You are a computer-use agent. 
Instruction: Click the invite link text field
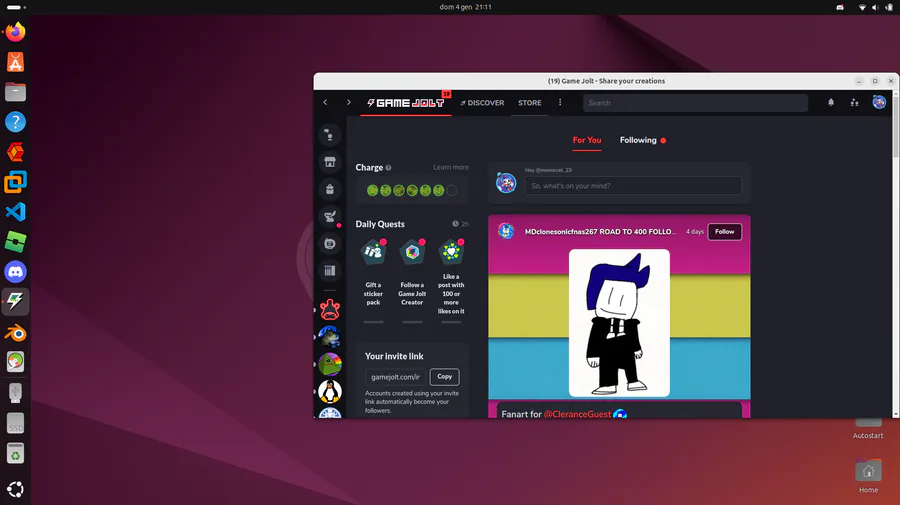tap(395, 377)
